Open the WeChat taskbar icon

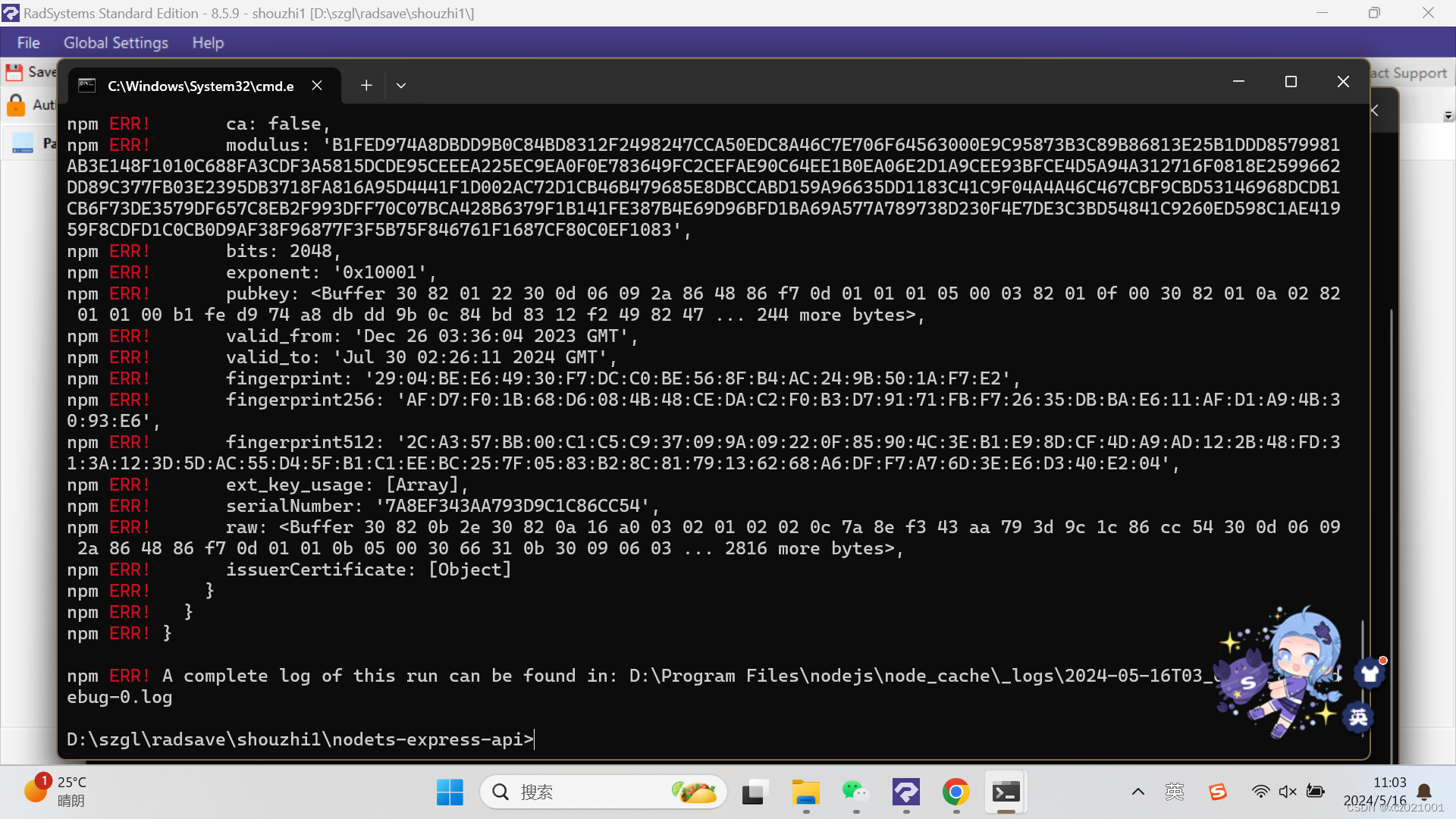pyautogui.click(x=855, y=792)
